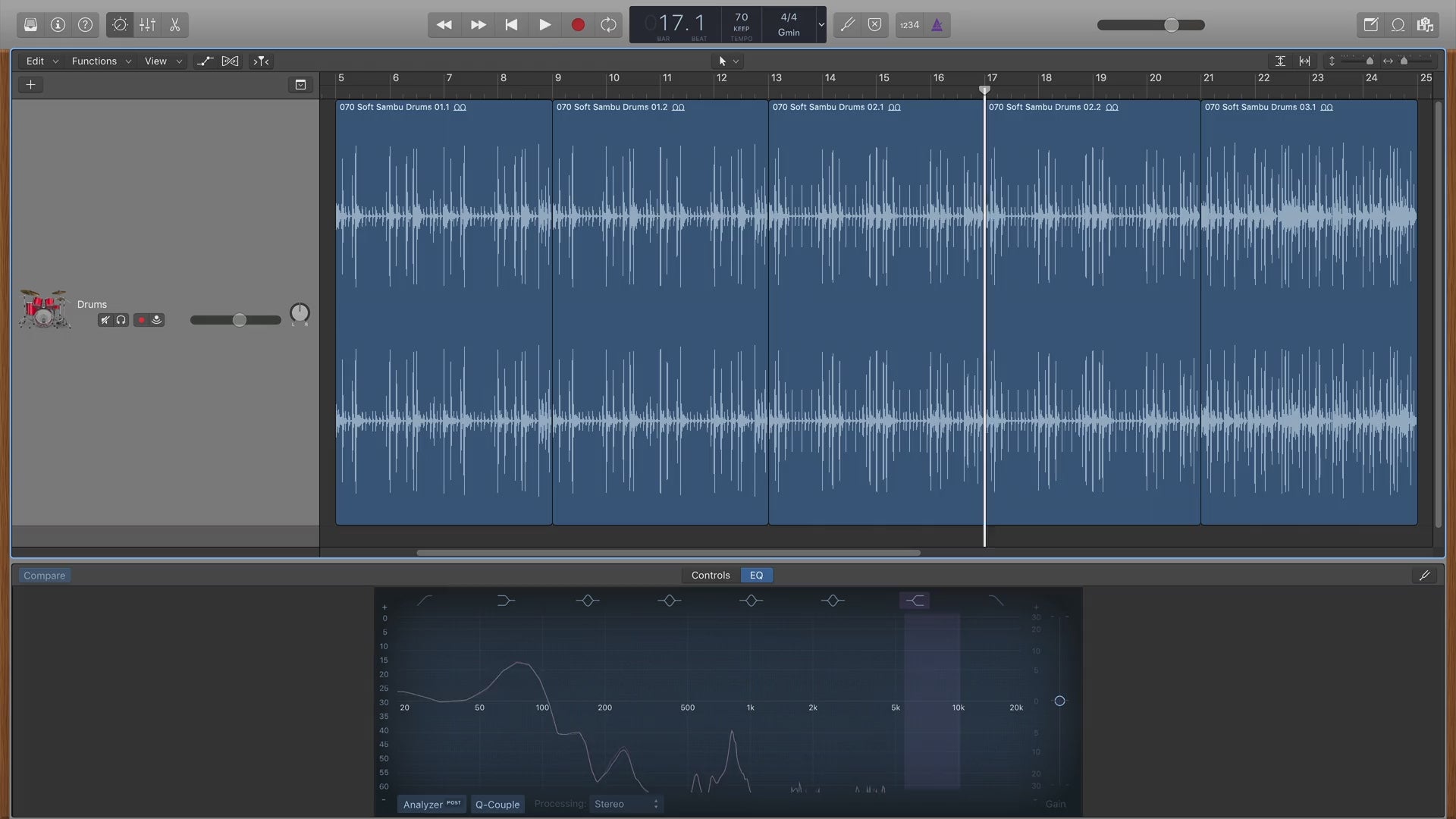Add a new track with plus button
This screenshot has width=1456, height=819.
(x=31, y=84)
